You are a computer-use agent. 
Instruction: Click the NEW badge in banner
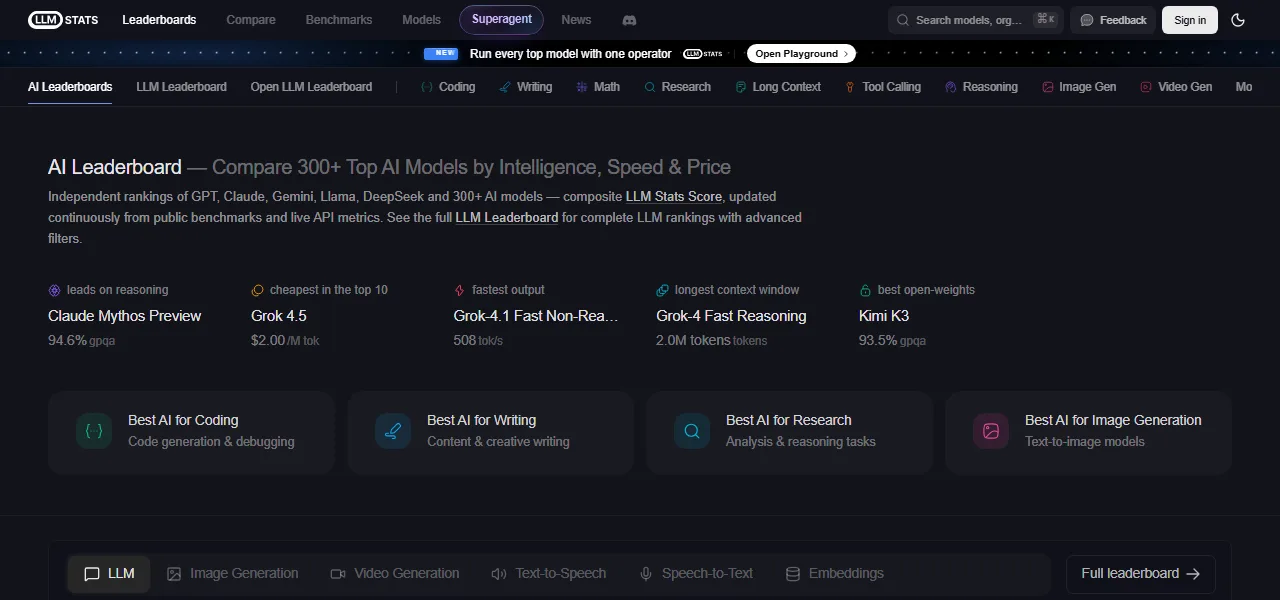coord(441,54)
